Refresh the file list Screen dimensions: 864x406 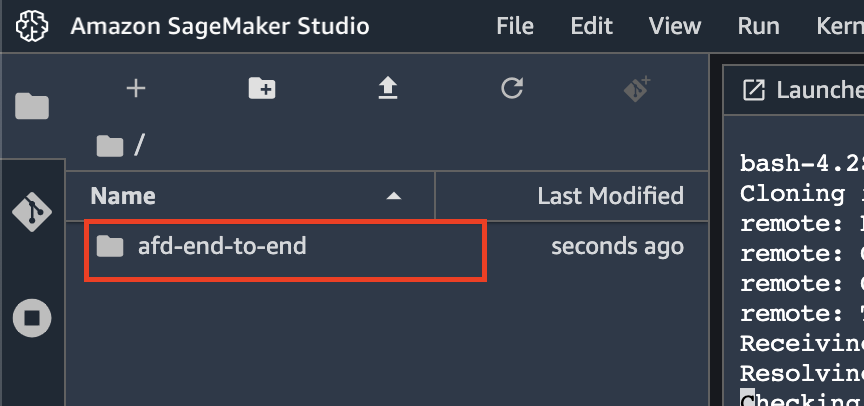[x=512, y=88]
